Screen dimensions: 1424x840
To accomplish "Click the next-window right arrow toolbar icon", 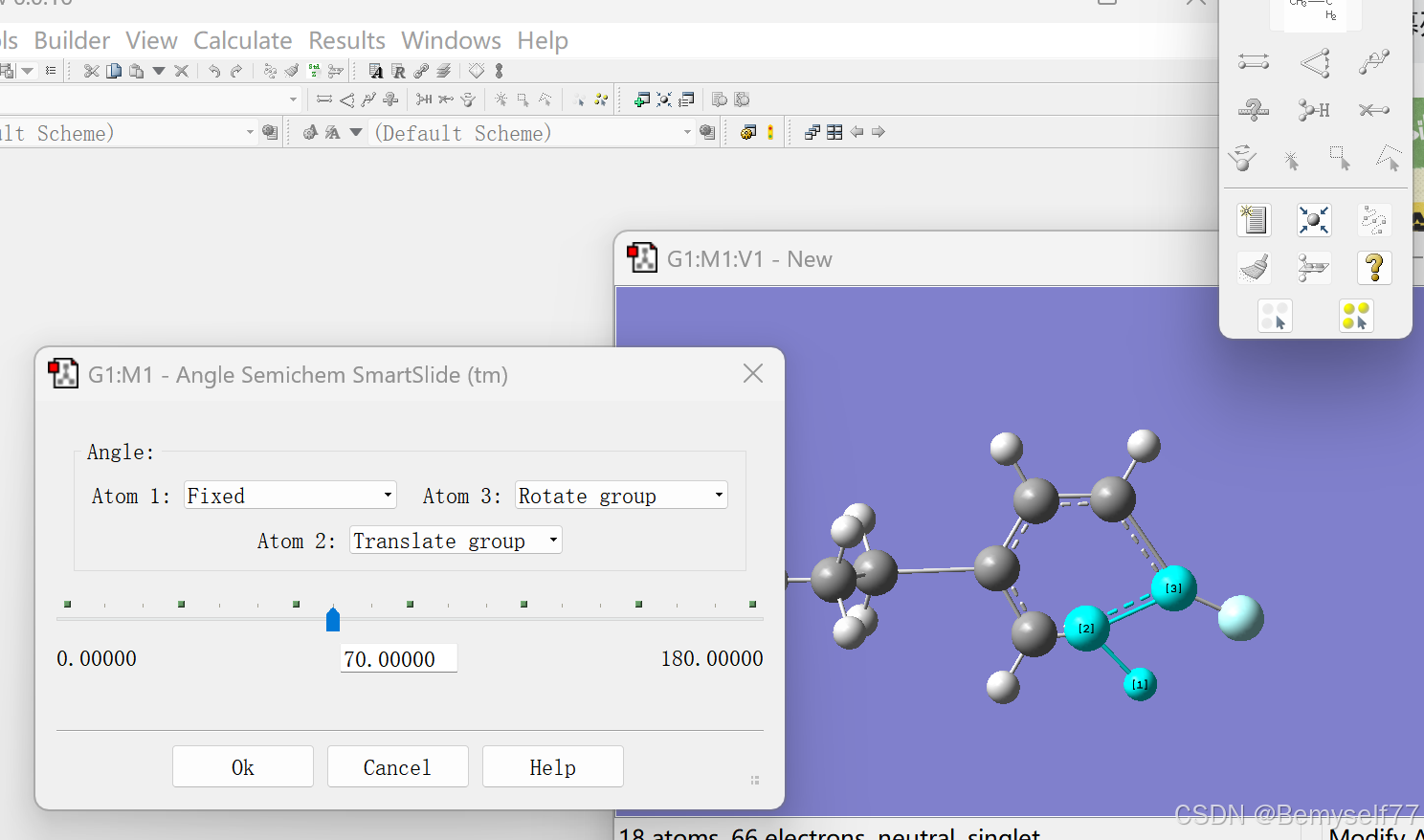I will 879,132.
